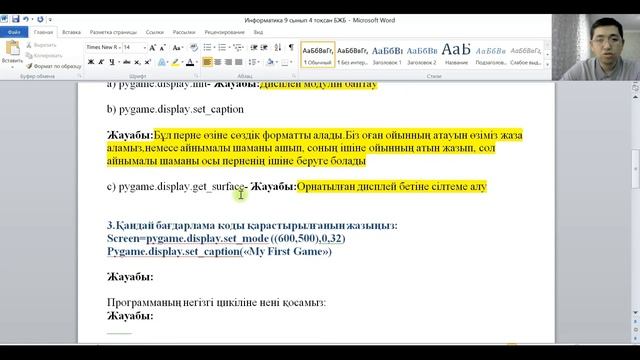Viewport: 640px width, 360px height.
Task: Open the line spacing options
Action: pos(253,62)
